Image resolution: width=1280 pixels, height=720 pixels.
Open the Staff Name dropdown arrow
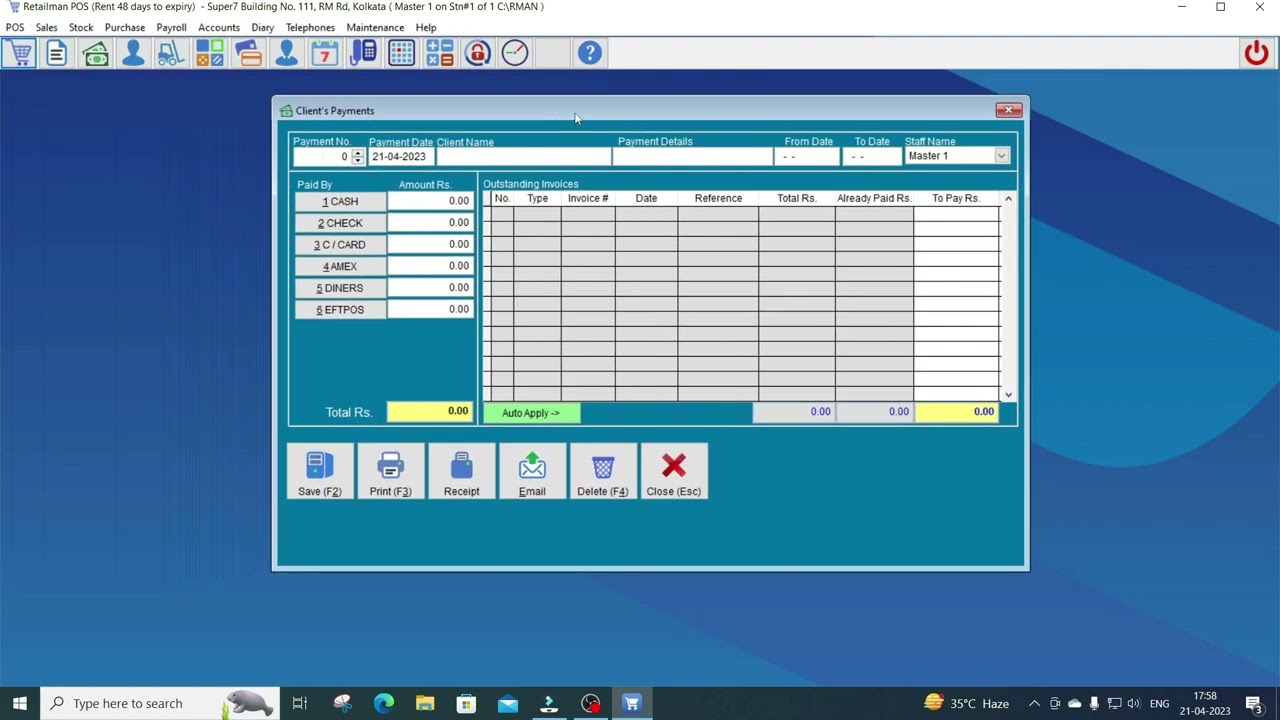(1001, 156)
